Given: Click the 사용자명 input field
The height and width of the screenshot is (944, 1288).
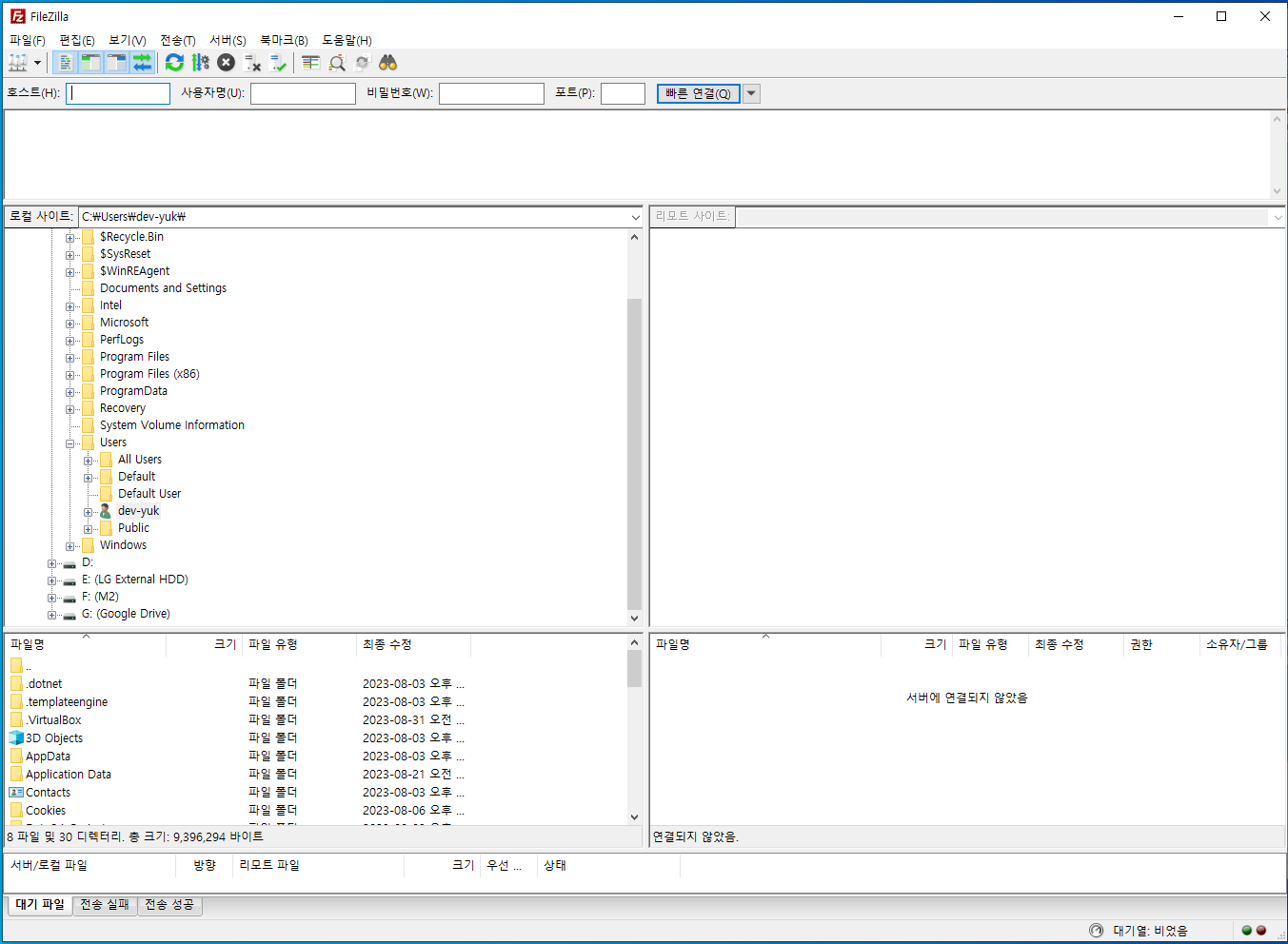Looking at the screenshot, I should (x=303, y=93).
